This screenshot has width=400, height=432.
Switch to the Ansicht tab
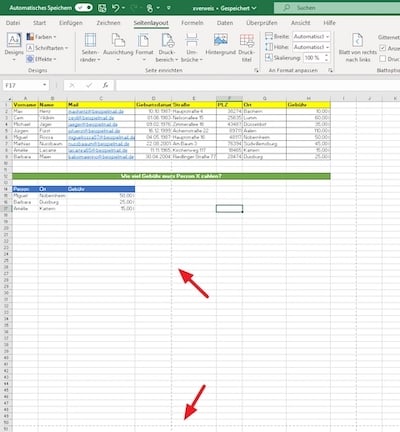point(300,23)
